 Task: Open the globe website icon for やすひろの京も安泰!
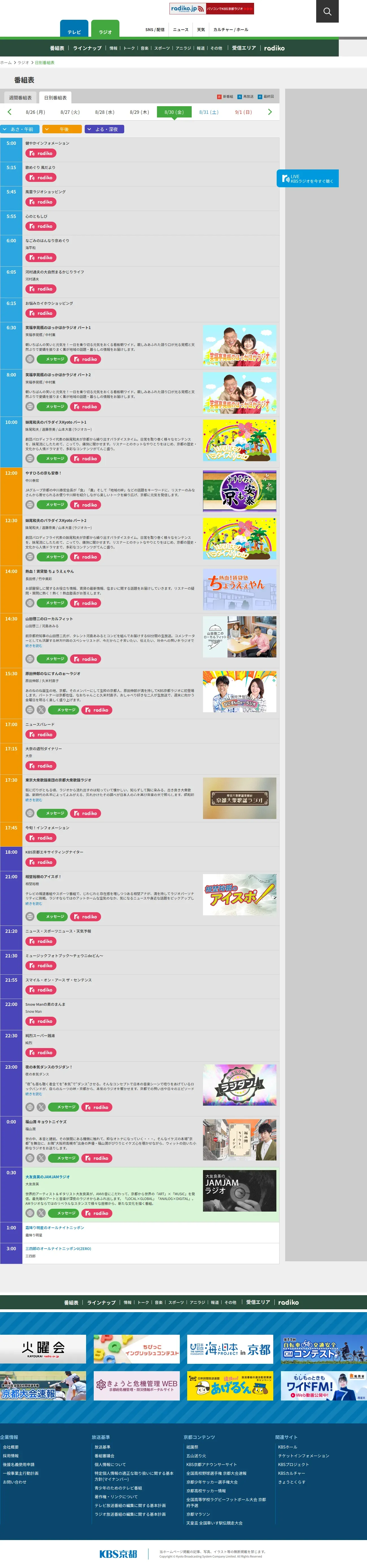coord(30,505)
